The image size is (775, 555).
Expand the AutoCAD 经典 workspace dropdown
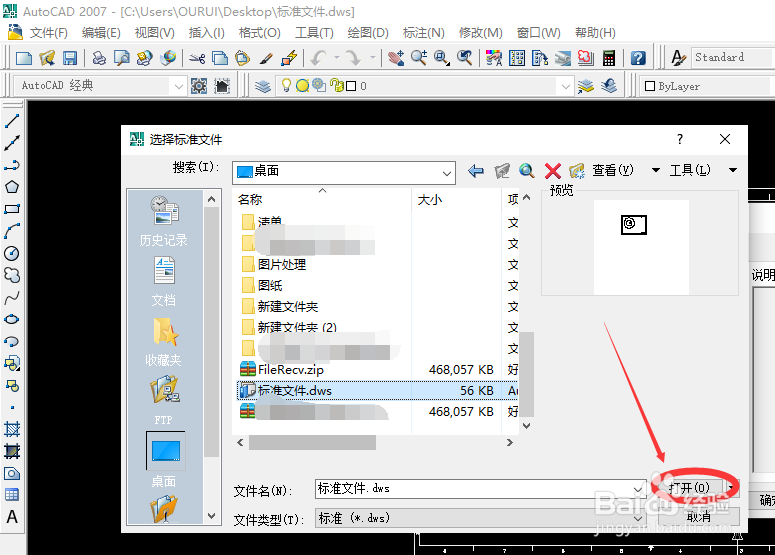pyautogui.click(x=178, y=86)
